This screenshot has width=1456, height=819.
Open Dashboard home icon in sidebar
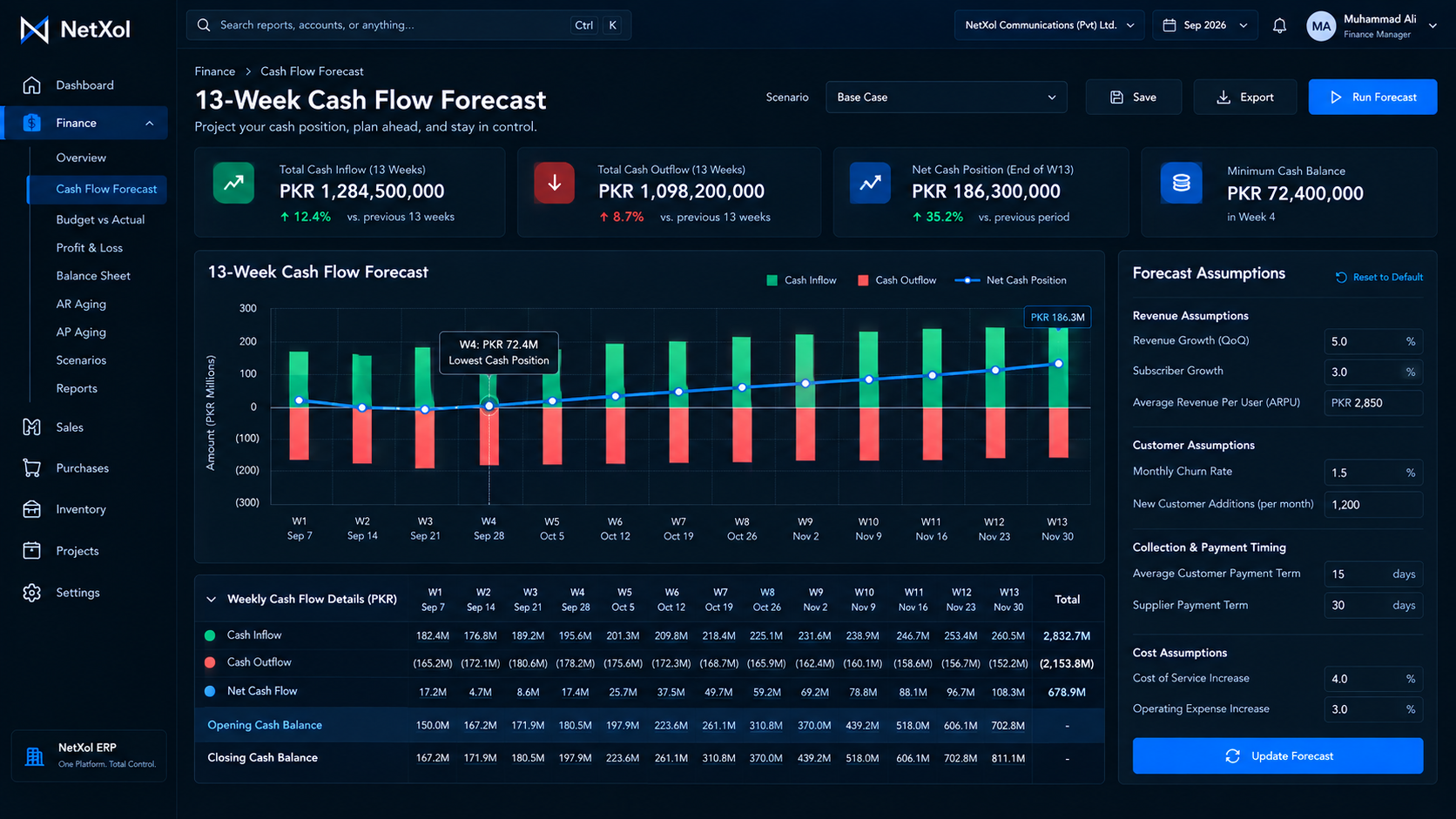pyautogui.click(x=32, y=85)
